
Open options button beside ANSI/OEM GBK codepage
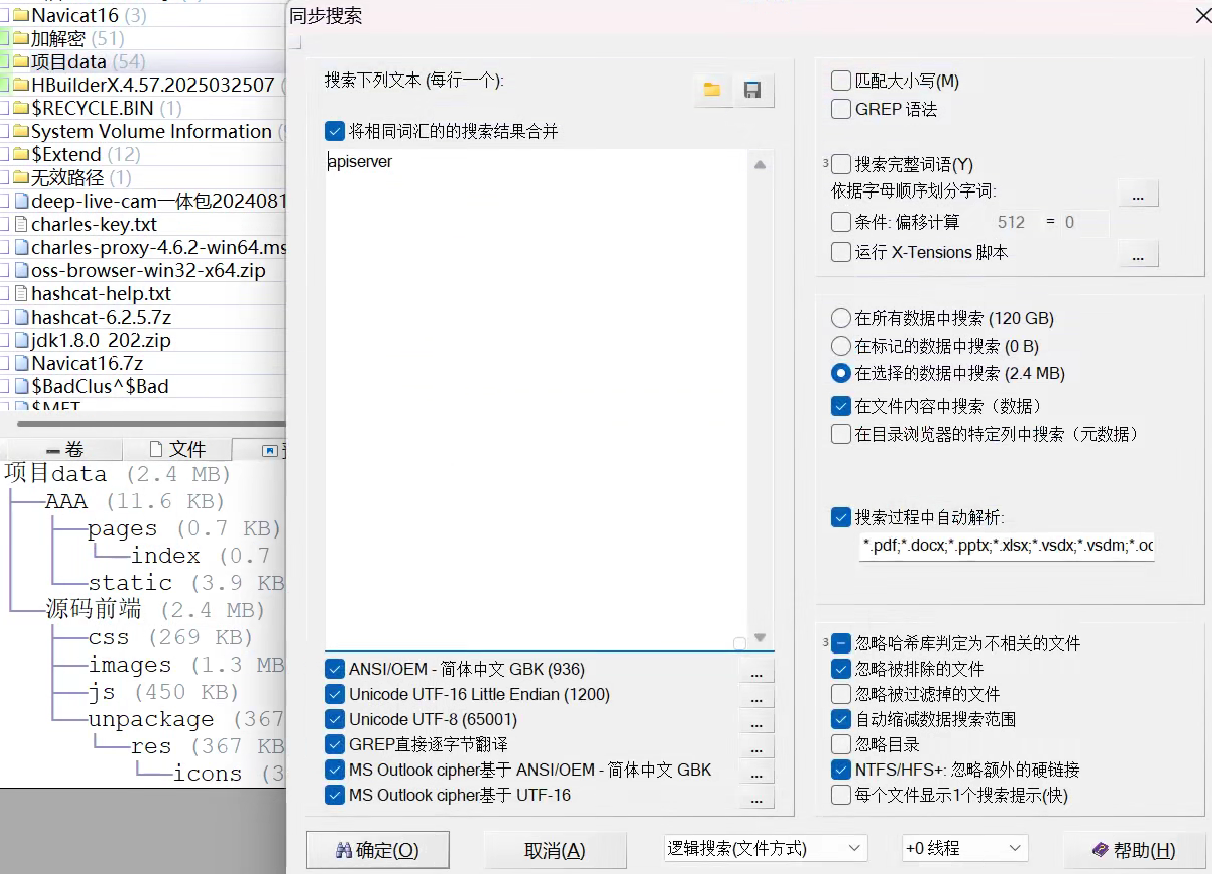click(755, 673)
